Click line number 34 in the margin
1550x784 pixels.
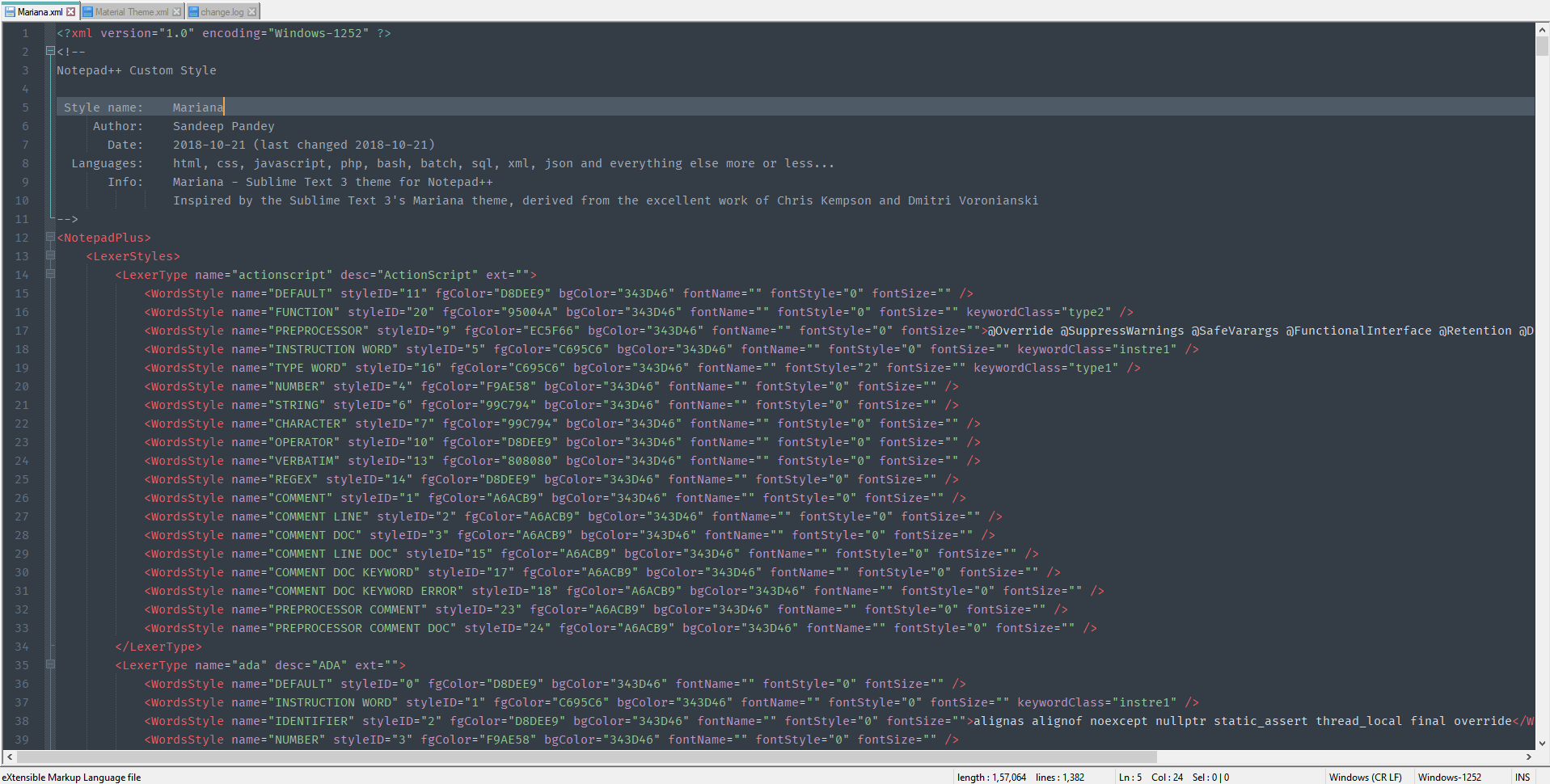click(22, 647)
